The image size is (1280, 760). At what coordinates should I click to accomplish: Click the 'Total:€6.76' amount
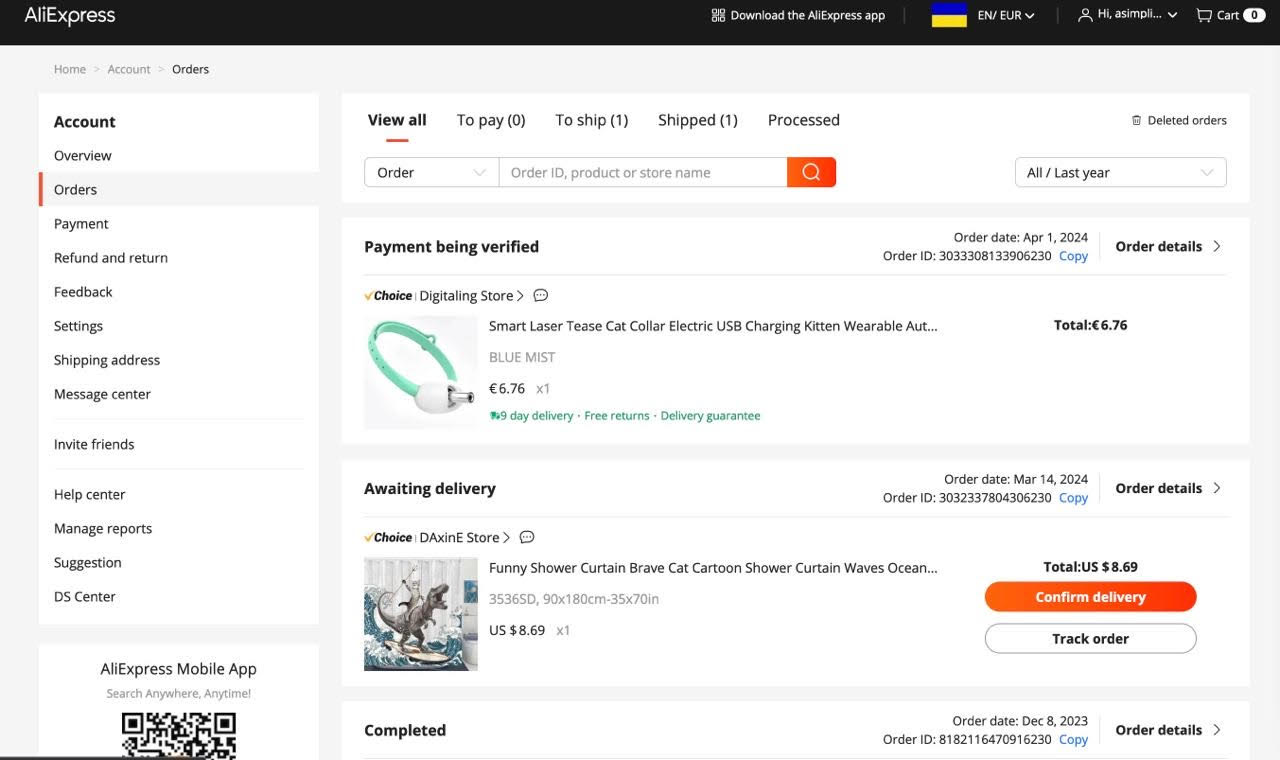(x=1090, y=325)
